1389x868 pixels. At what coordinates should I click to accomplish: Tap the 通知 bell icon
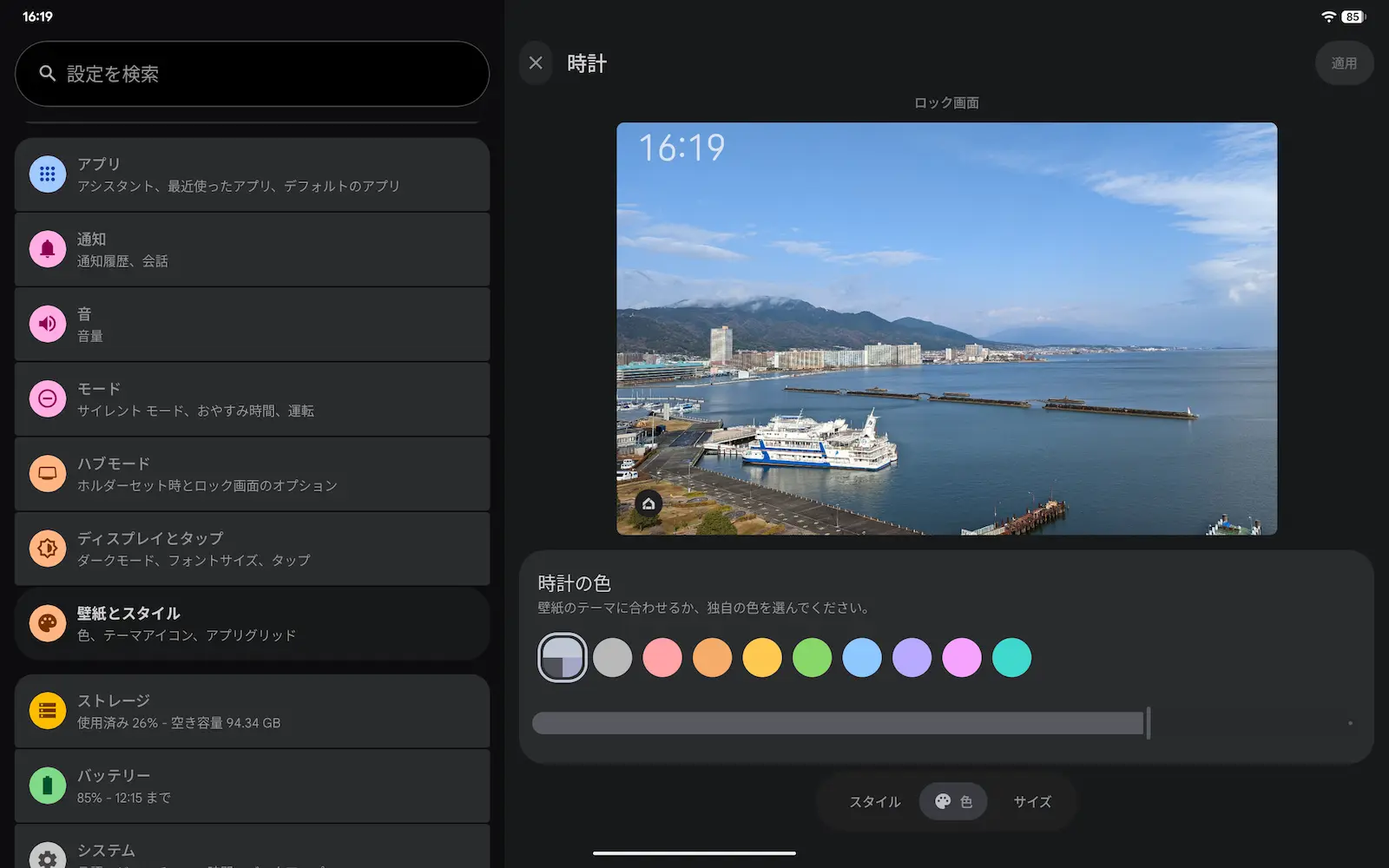[48, 249]
